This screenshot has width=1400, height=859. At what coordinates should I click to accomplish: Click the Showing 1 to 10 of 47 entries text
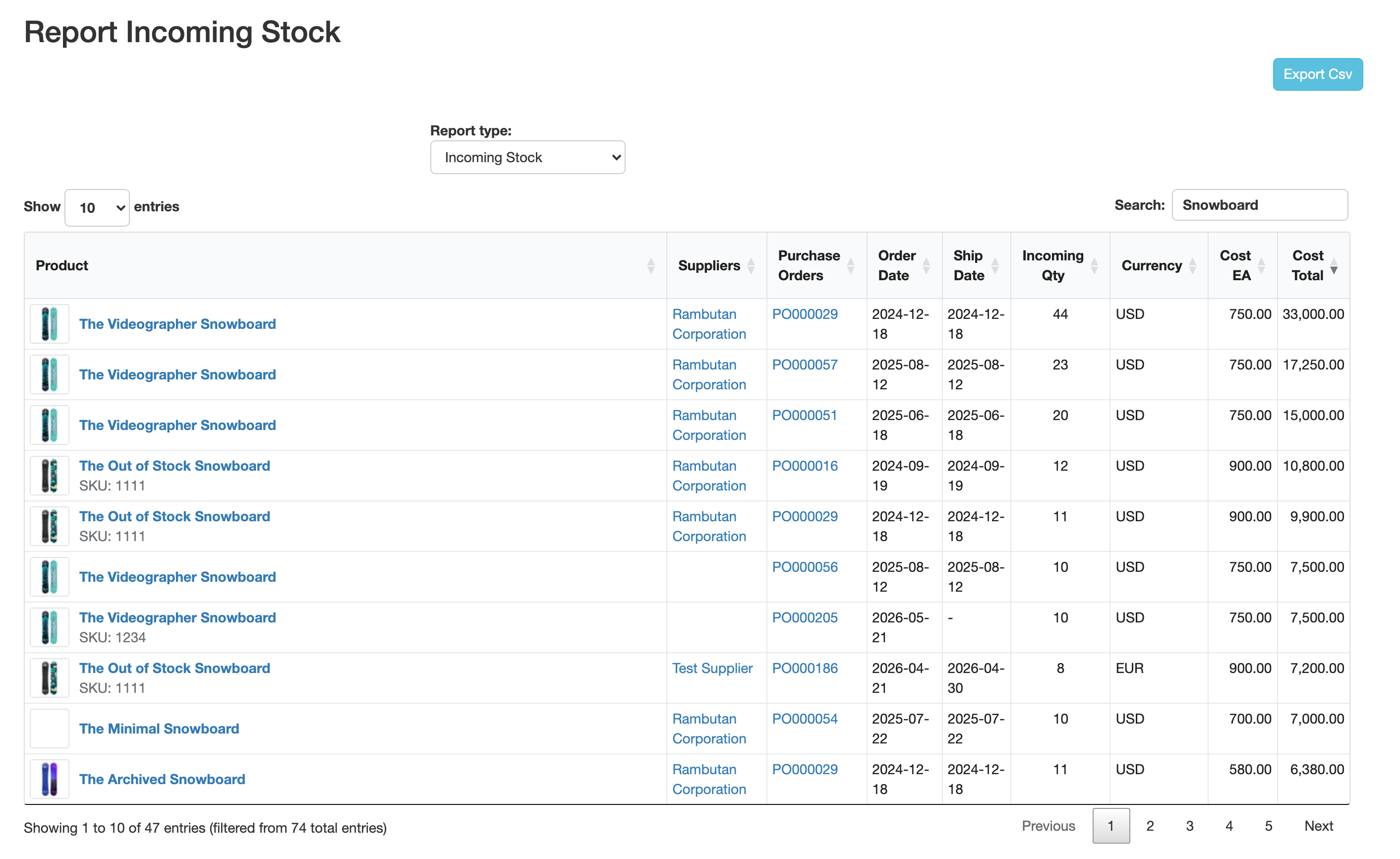(x=205, y=828)
